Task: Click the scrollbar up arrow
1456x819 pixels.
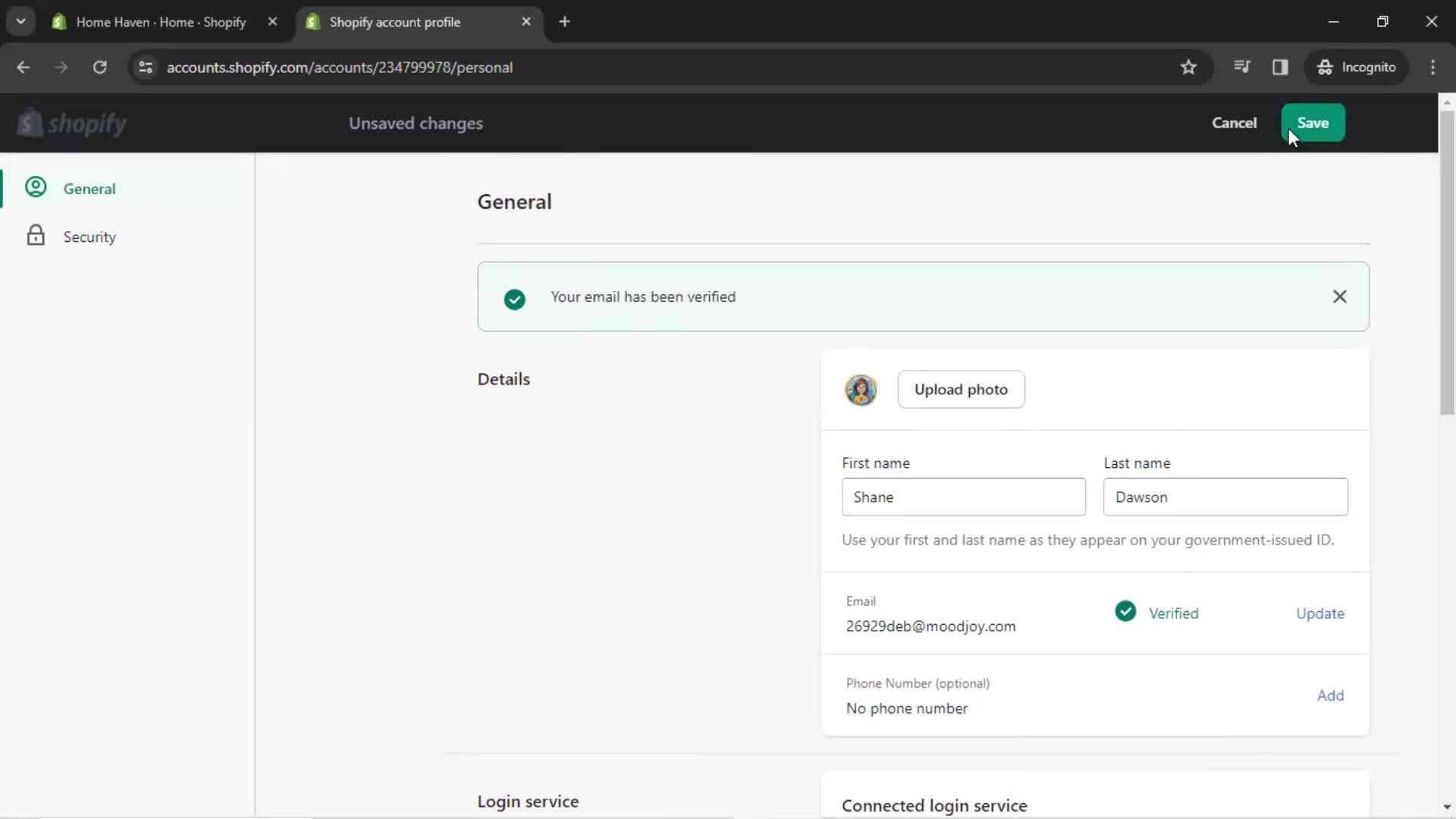Action: (1447, 102)
